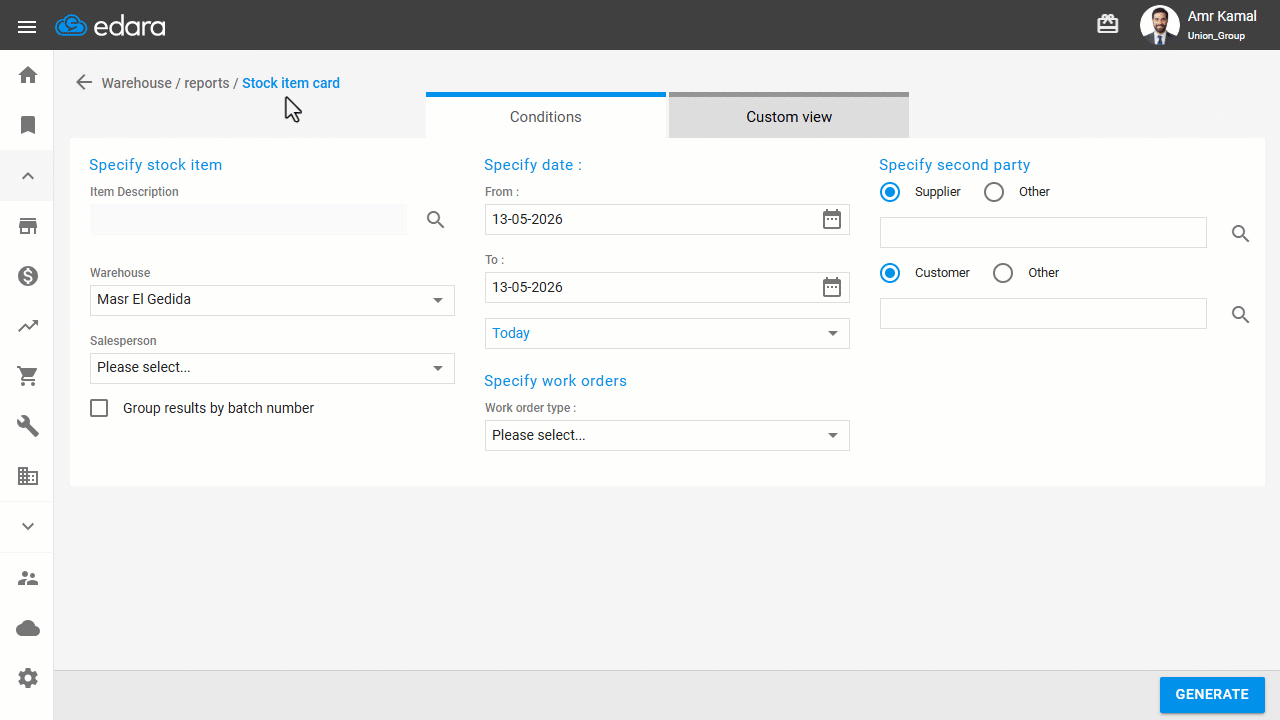Select Other radio next to Supplier
Image resolution: width=1280 pixels, height=720 pixels.
(994, 192)
